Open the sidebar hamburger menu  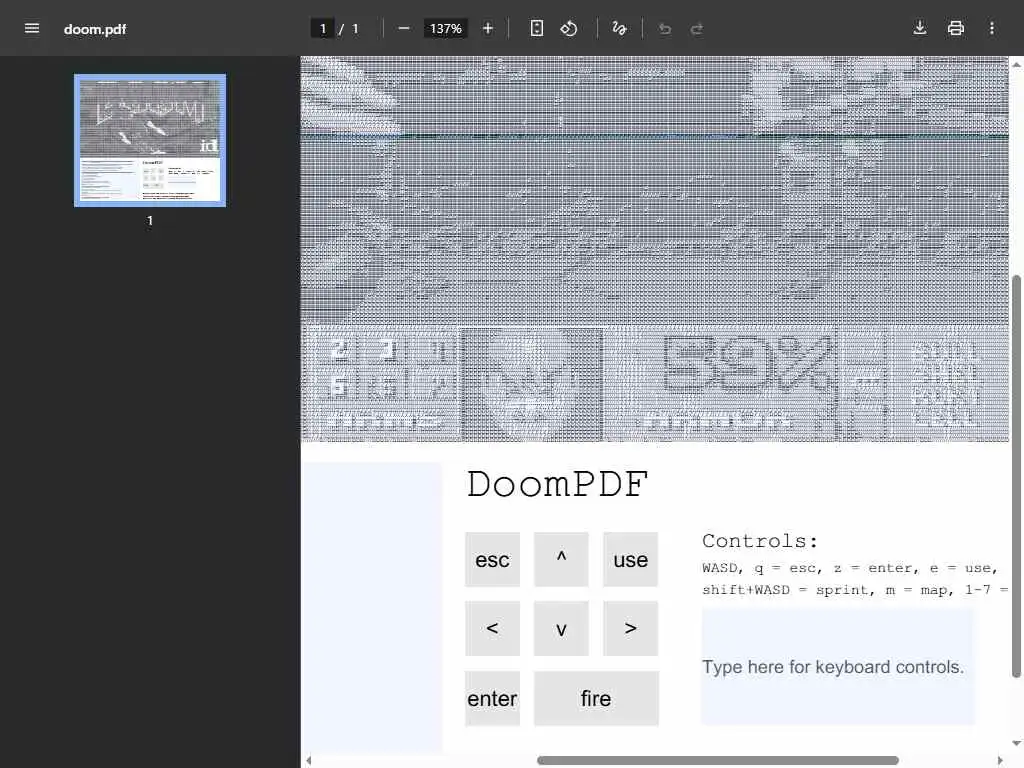pos(31,28)
